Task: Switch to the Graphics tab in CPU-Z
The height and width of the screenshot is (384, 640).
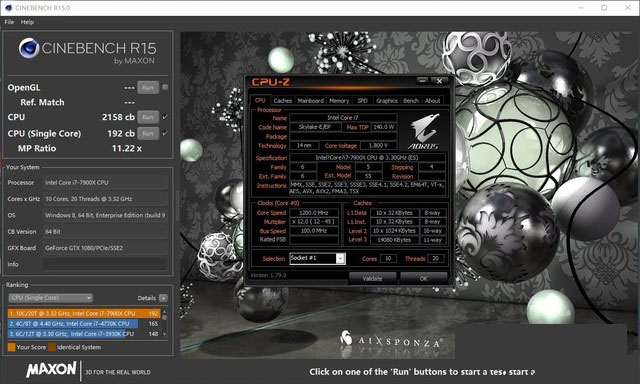Action: coord(387,100)
